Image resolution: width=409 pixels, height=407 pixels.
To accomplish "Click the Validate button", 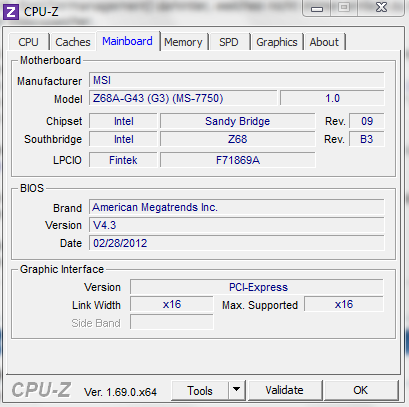I will tap(285, 390).
